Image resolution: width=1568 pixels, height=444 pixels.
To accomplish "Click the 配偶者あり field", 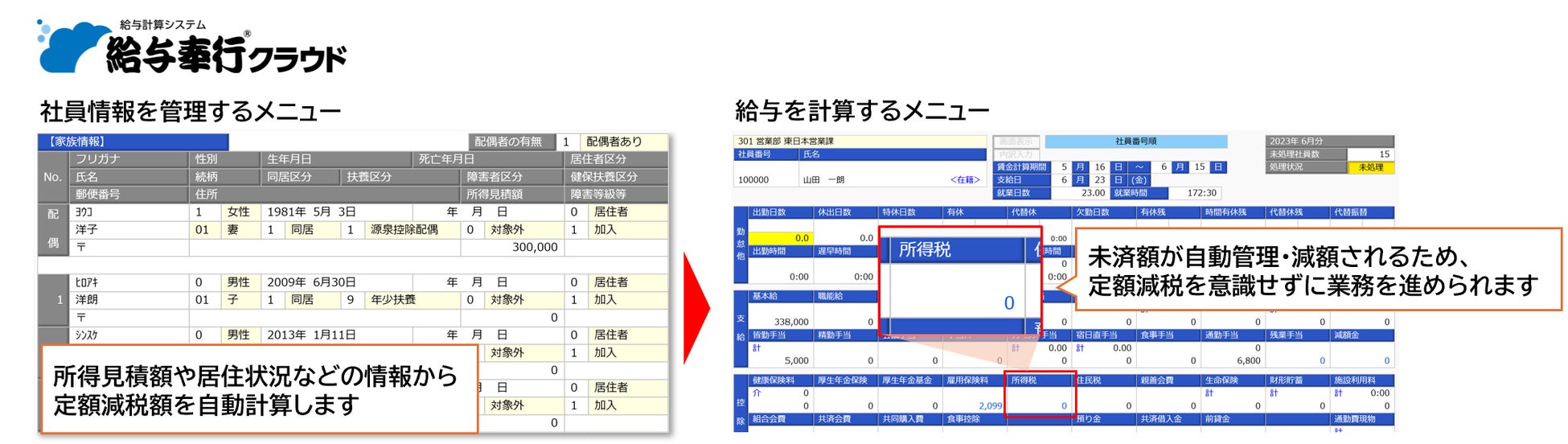I will click(x=623, y=142).
